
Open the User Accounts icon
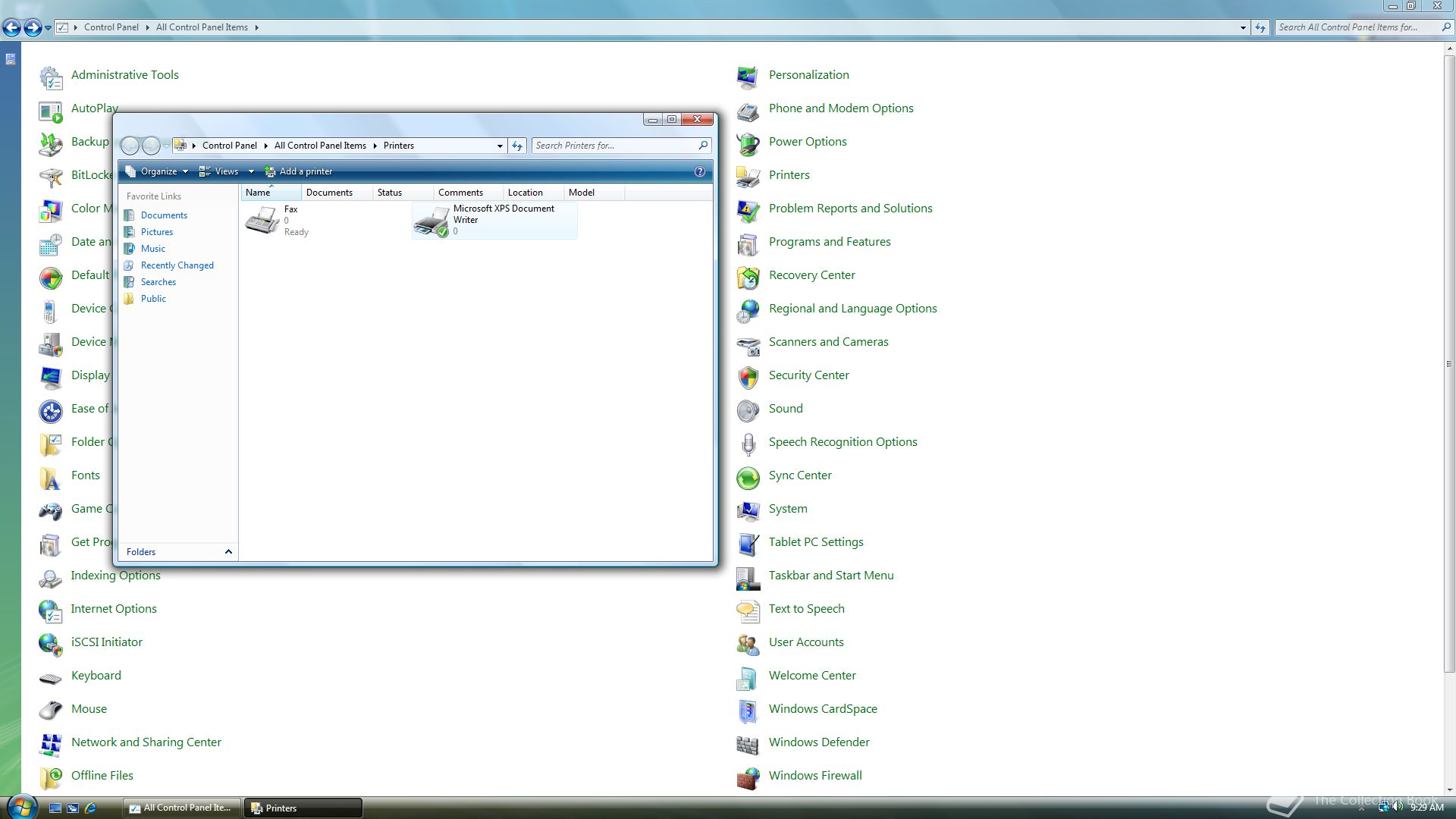pyautogui.click(x=748, y=643)
